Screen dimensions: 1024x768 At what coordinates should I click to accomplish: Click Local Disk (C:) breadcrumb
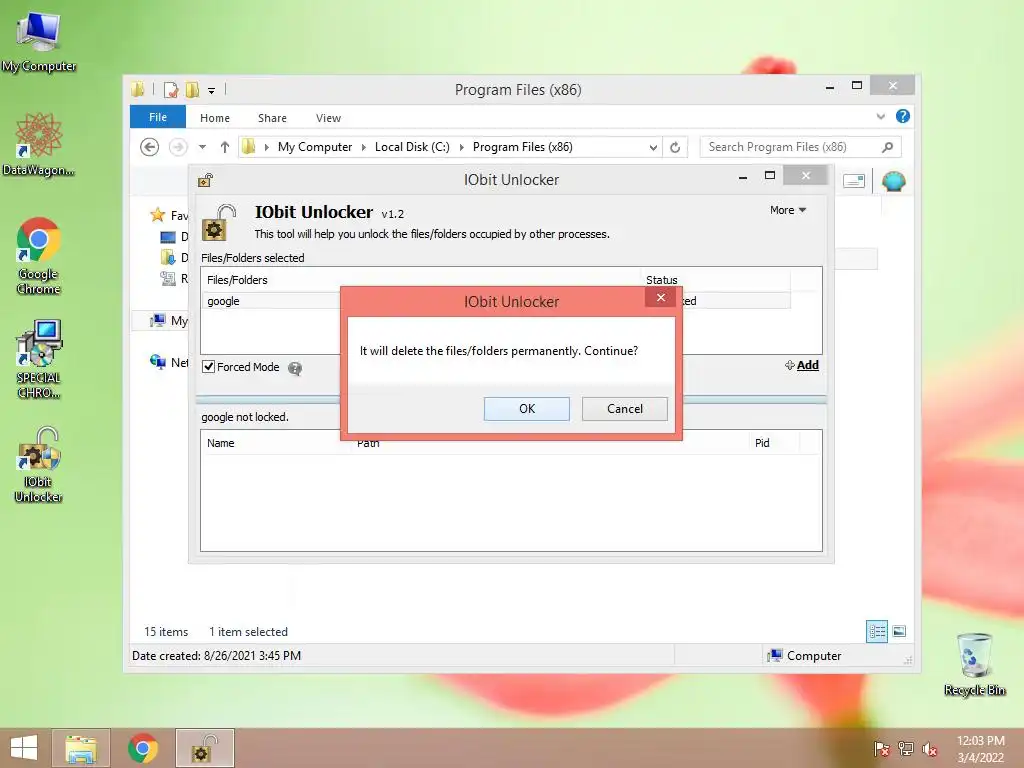point(412,147)
